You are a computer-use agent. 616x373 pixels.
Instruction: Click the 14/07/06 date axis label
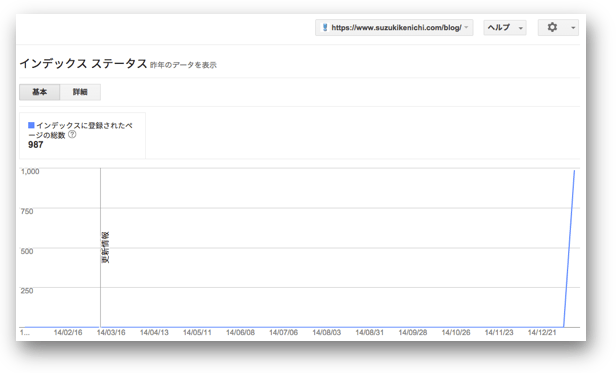tap(283, 333)
